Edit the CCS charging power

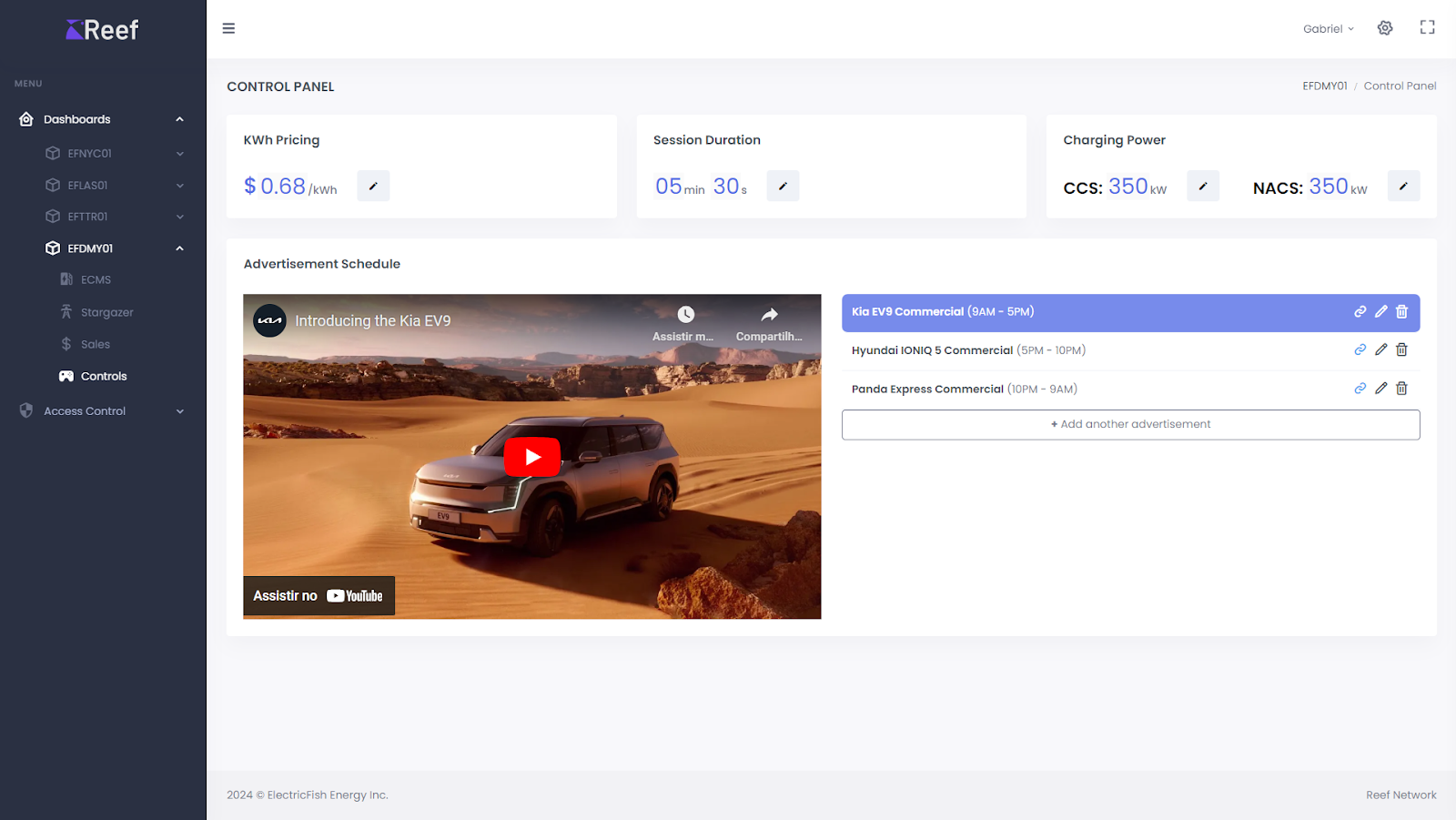click(1202, 186)
